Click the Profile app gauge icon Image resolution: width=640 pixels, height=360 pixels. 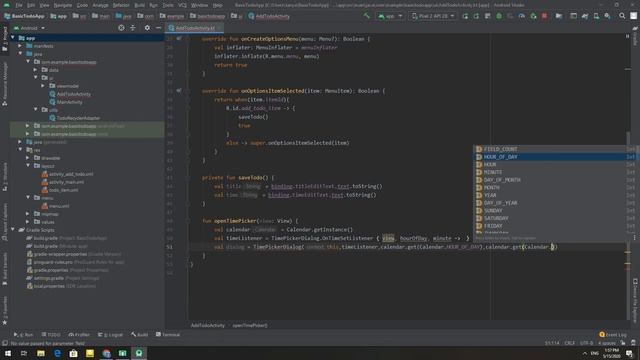[x=522, y=16]
